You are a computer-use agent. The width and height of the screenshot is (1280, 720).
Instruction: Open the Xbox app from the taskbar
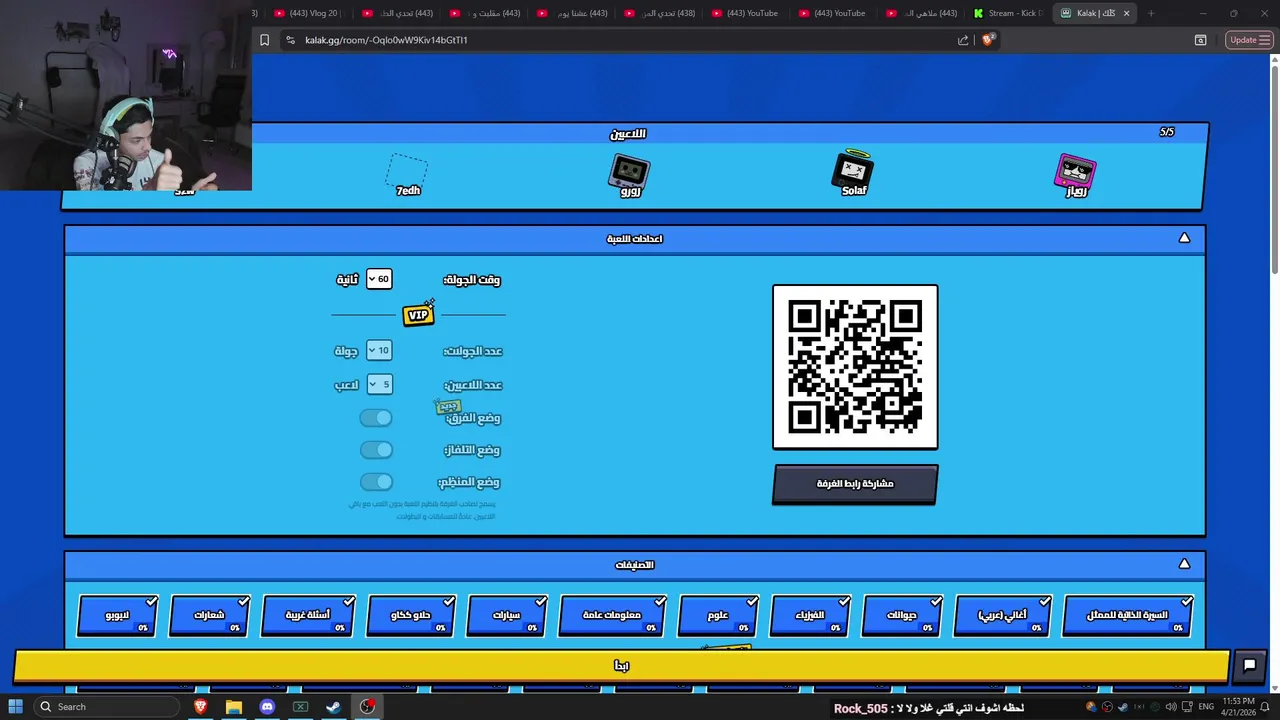(x=300, y=707)
